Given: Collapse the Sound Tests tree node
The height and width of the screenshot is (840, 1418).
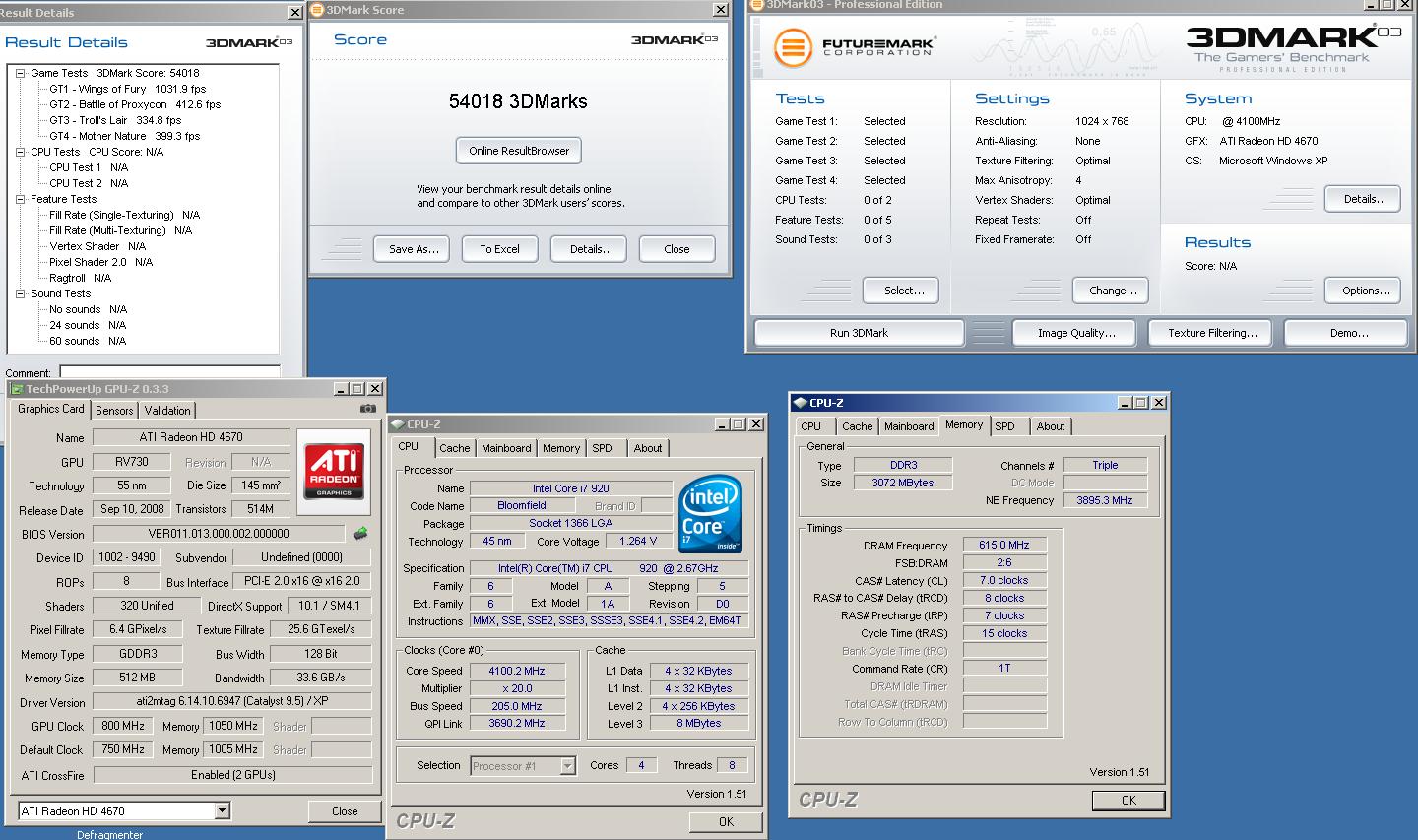Looking at the screenshot, I should [x=21, y=293].
